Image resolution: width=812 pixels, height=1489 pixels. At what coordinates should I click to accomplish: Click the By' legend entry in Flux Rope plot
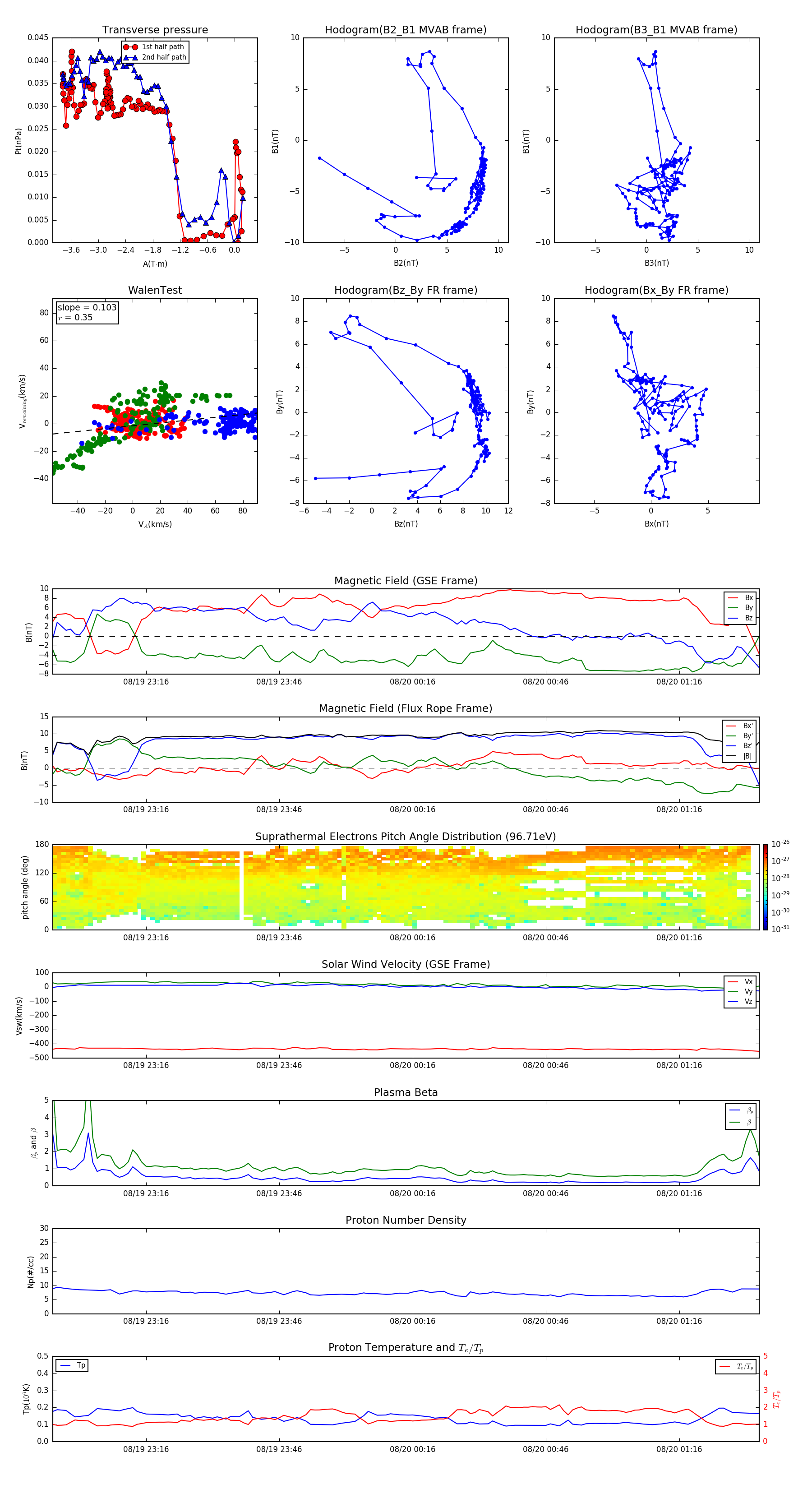pyautogui.click(x=740, y=736)
